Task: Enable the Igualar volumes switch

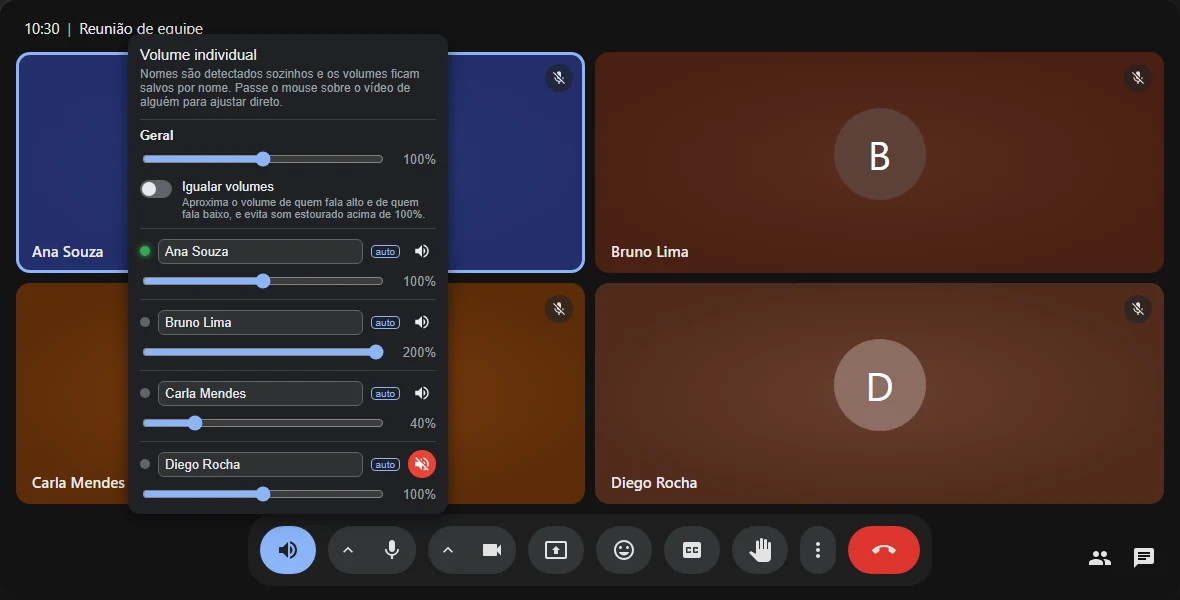Action: pos(156,189)
